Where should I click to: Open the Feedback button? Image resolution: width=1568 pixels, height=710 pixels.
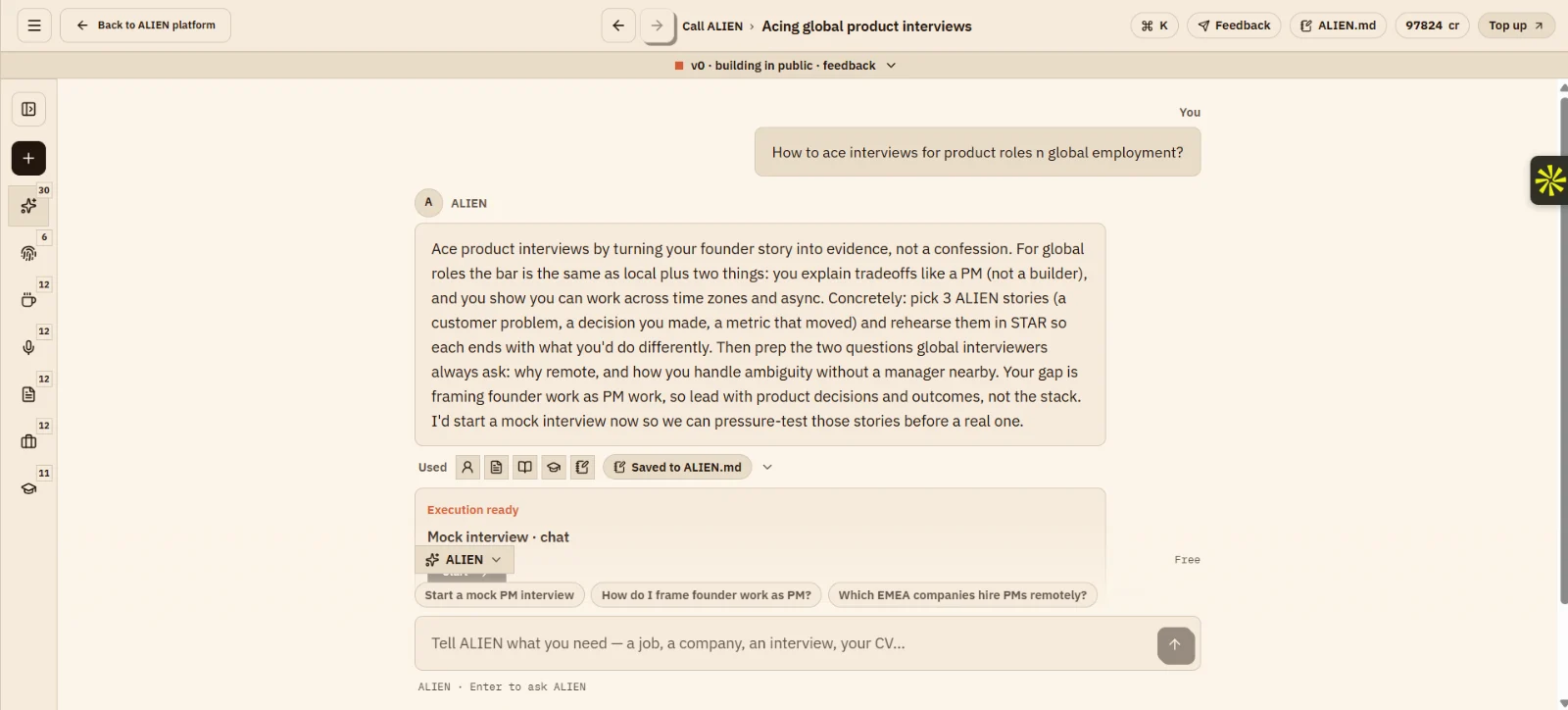pos(1235,25)
